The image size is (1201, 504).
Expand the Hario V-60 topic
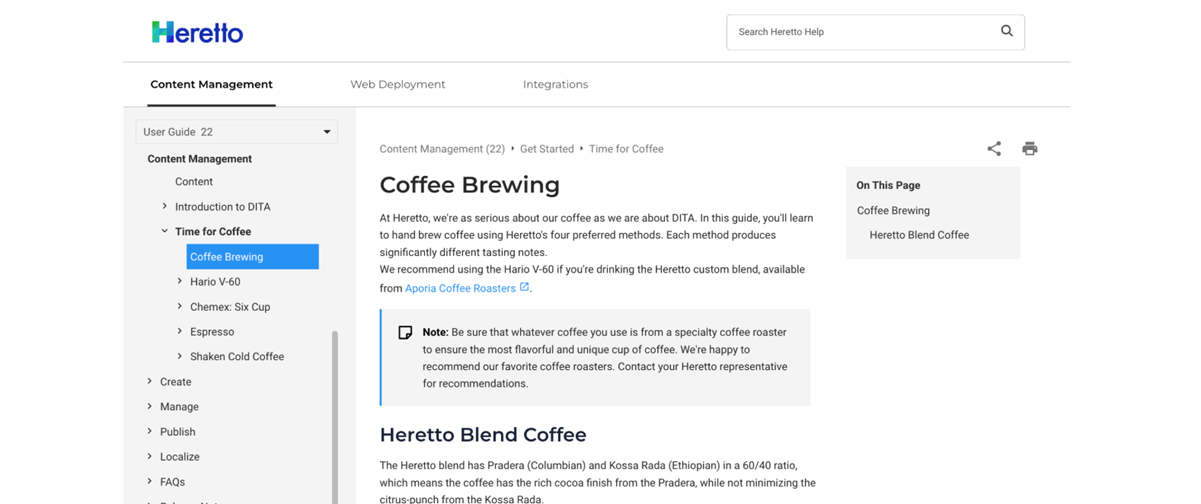click(180, 282)
